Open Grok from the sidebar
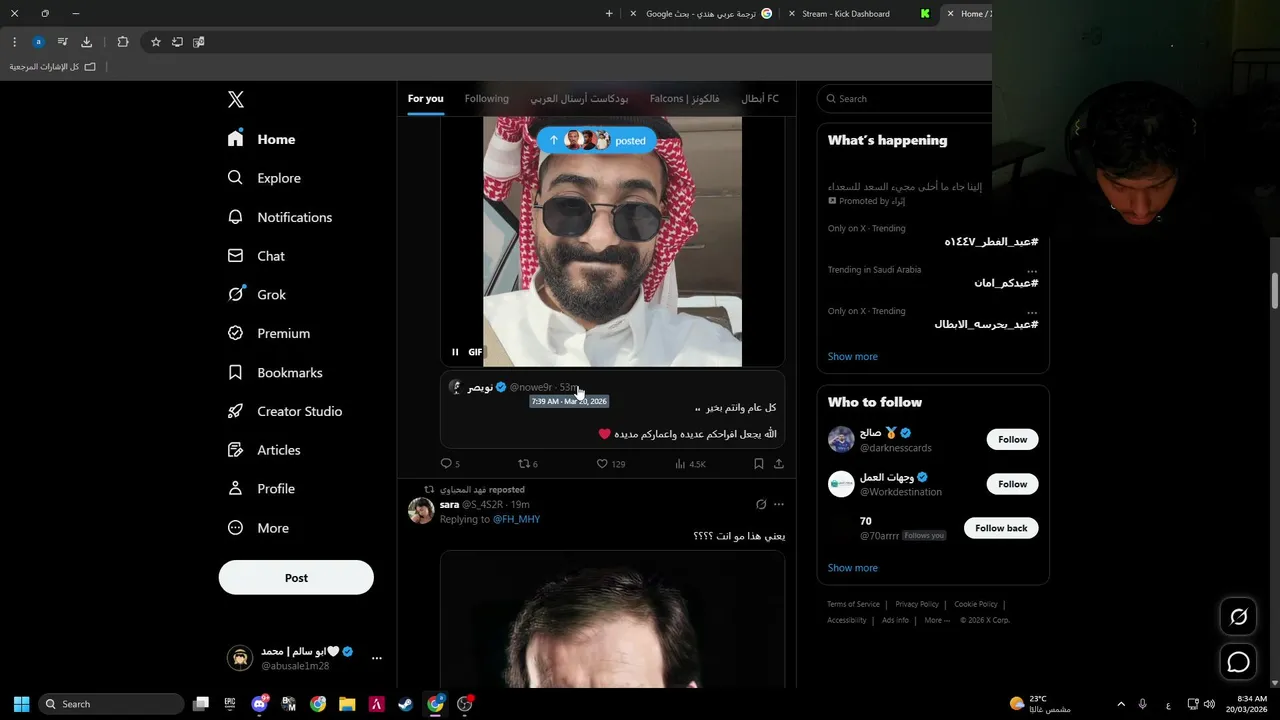 (257, 295)
